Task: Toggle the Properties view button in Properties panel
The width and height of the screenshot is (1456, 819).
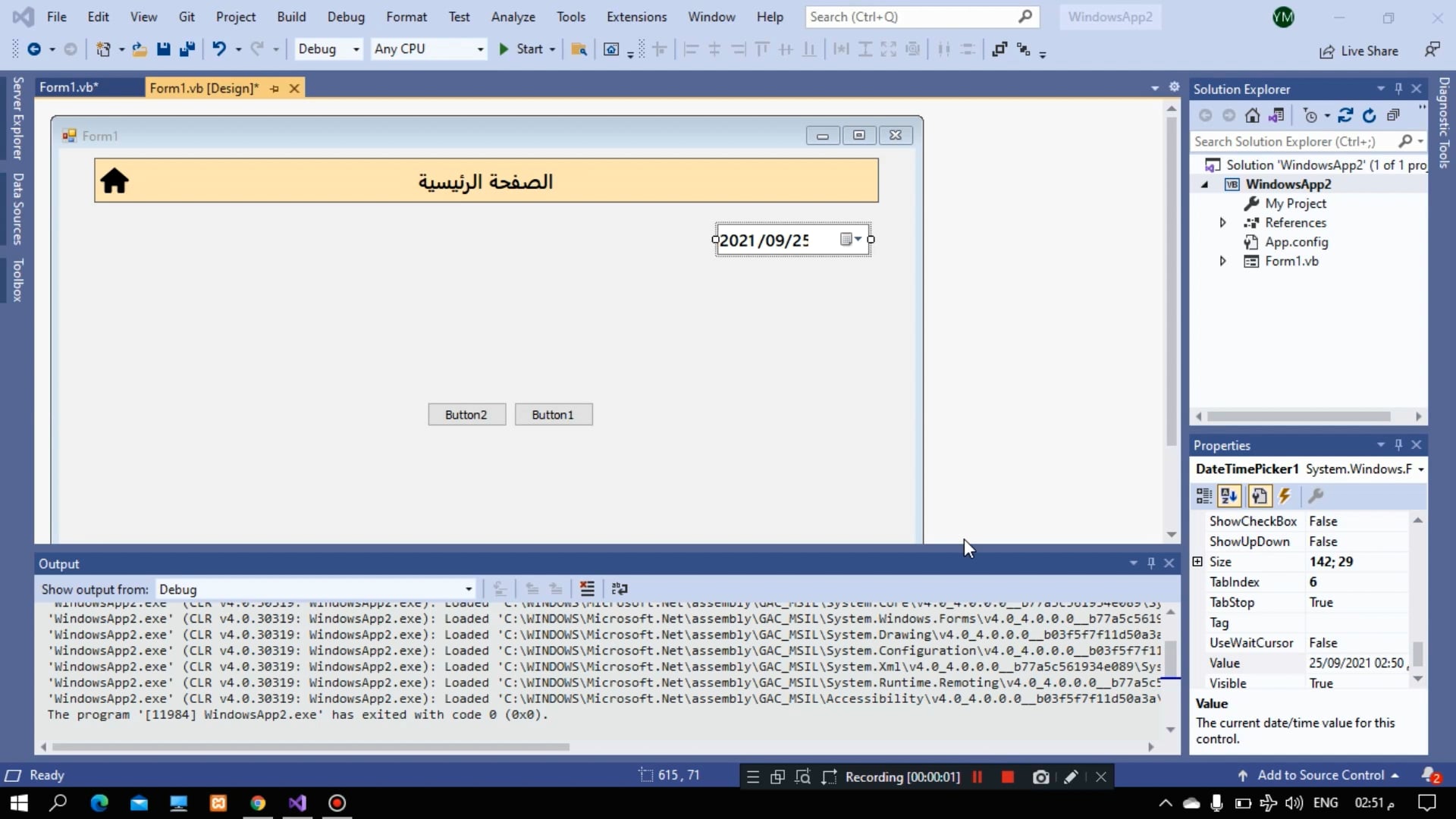Action: pos(1260,496)
